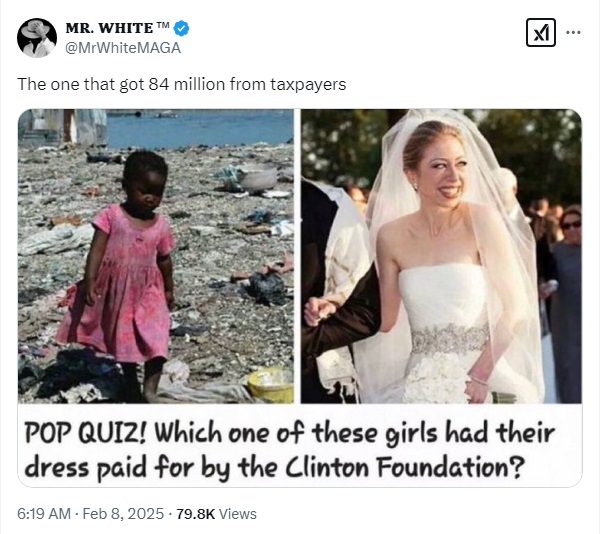Click the 79.8K view count
601x534 pixels.
pos(195,514)
